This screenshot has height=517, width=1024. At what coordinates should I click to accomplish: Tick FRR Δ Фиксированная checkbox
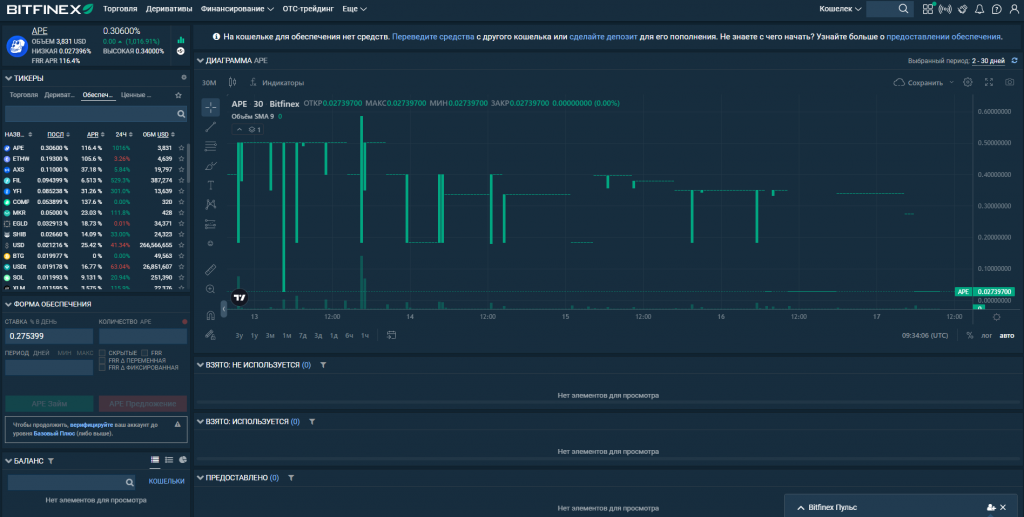[x=103, y=368]
